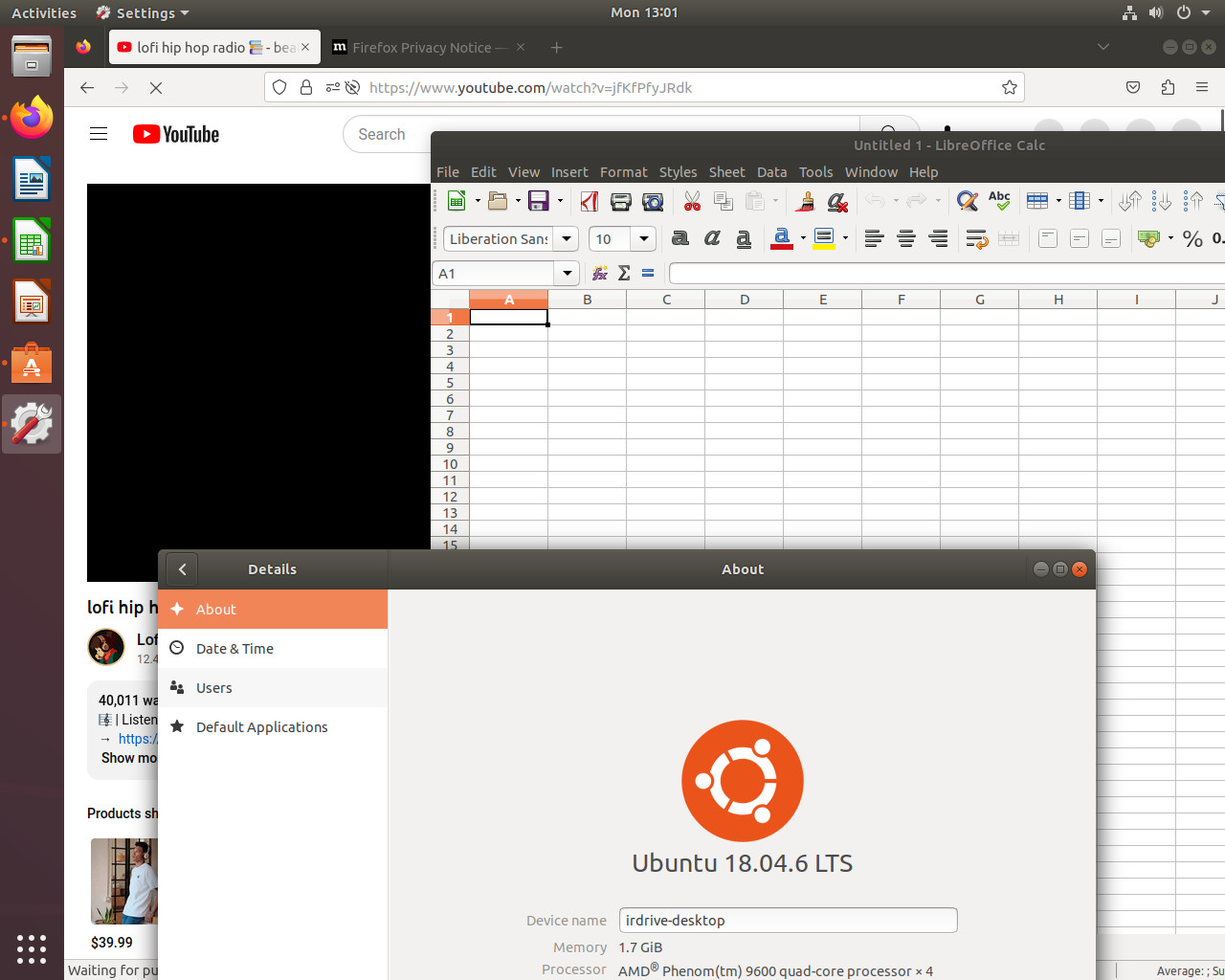Open a new tab in Firefox
Viewport: 1225px width, 980px height.
[557, 47]
